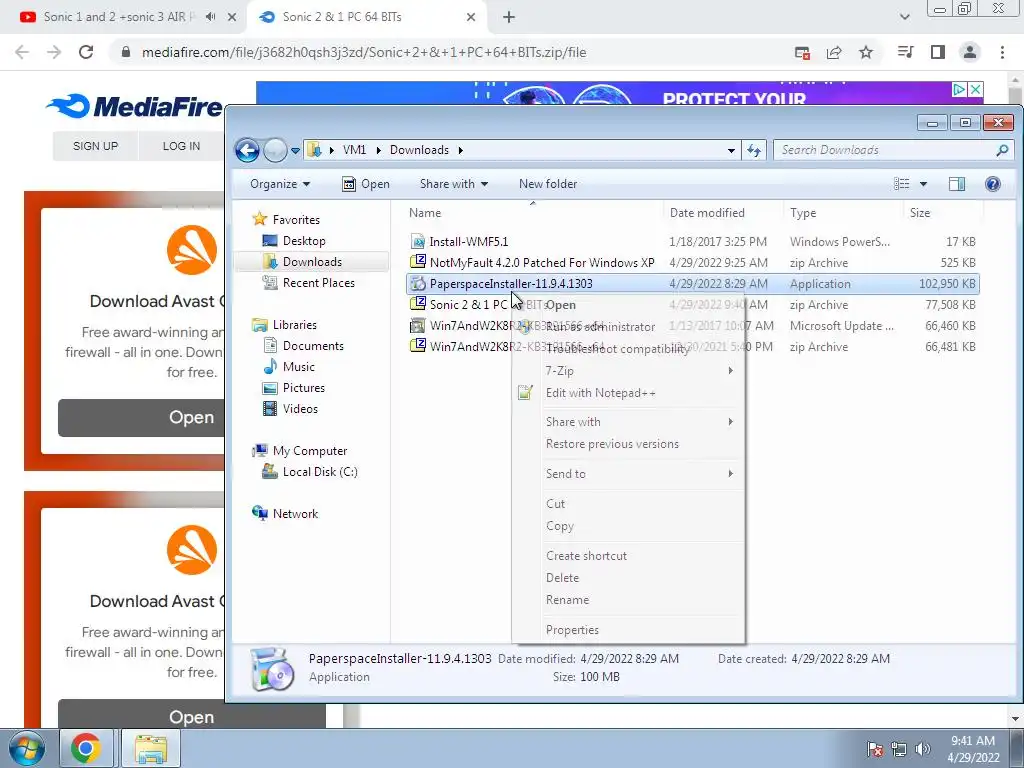
Task: Open Windows Start button
Action: (x=27, y=748)
